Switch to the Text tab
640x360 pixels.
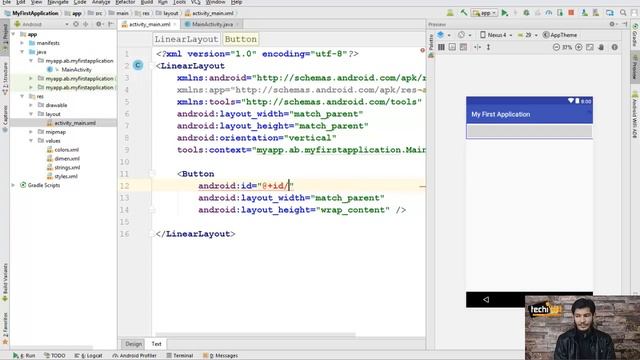click(x=156, y=344)
